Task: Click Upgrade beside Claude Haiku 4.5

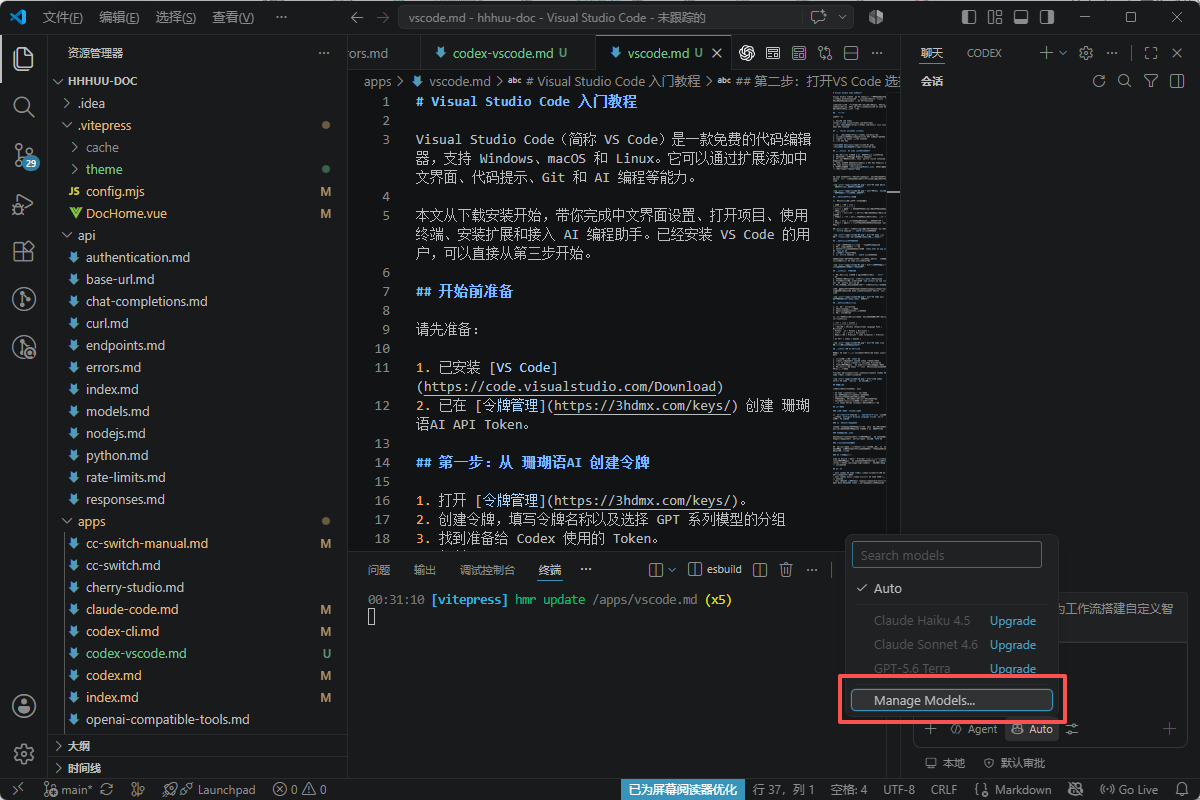Action: 1012,620
